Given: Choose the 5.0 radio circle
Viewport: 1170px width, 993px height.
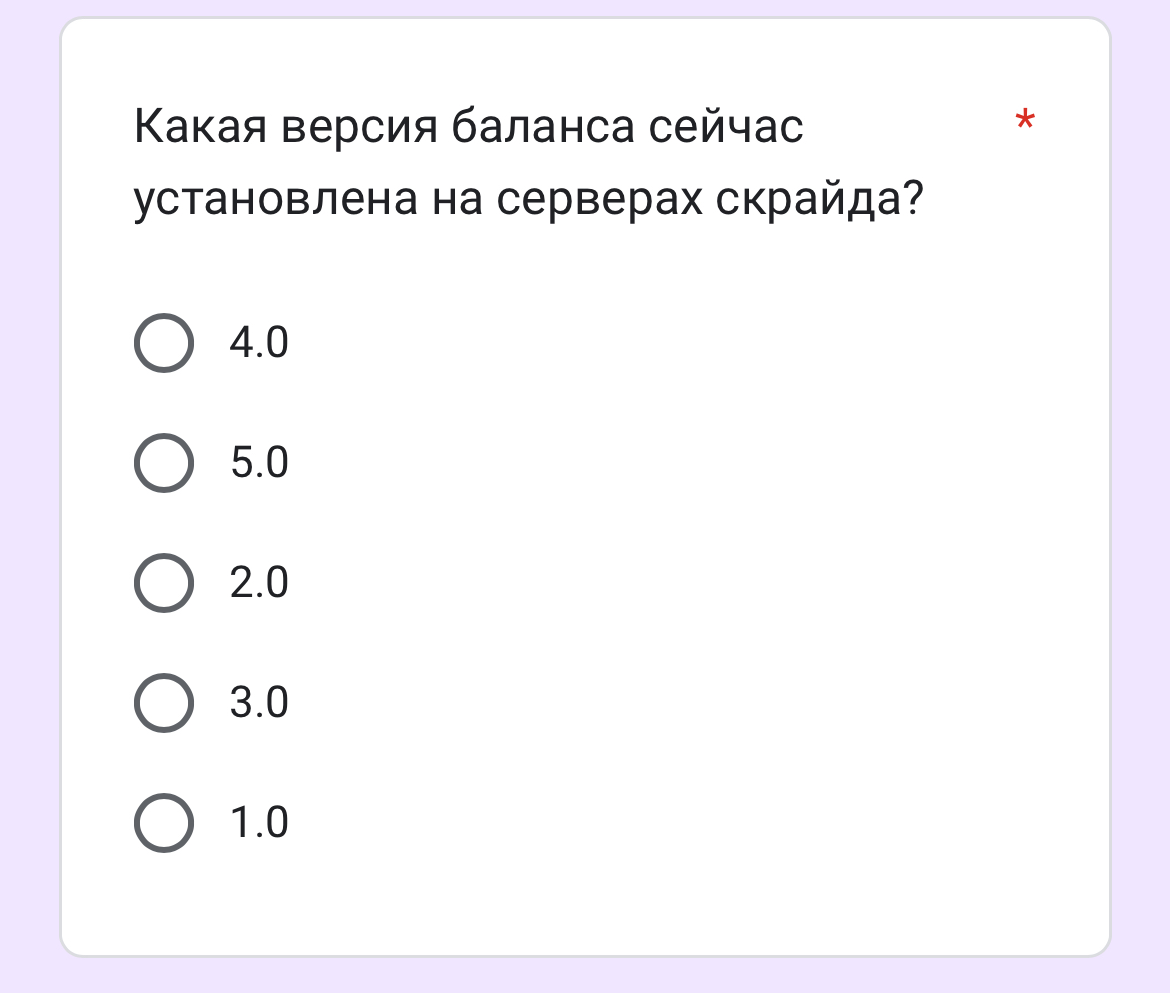Looking at the screenshot, I should [x=162, y=463].
